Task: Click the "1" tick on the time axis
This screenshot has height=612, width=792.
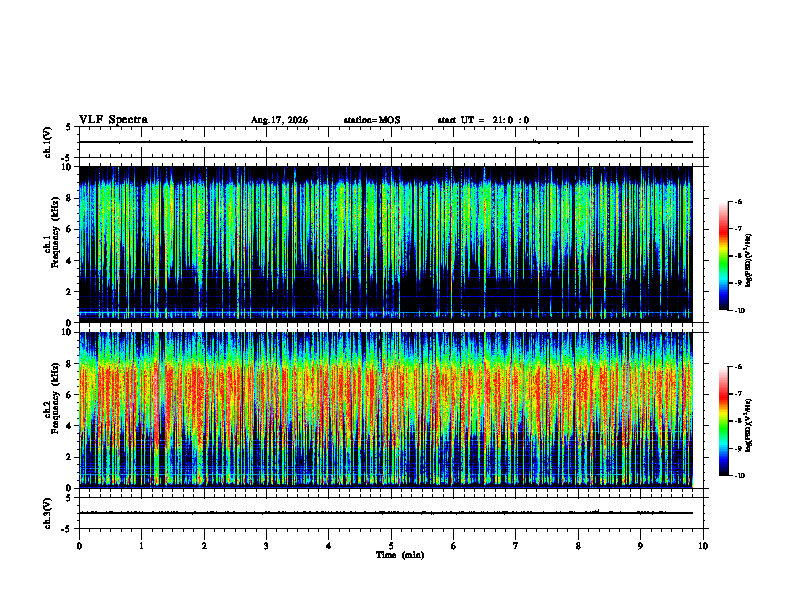Action: tap(141, 546)
